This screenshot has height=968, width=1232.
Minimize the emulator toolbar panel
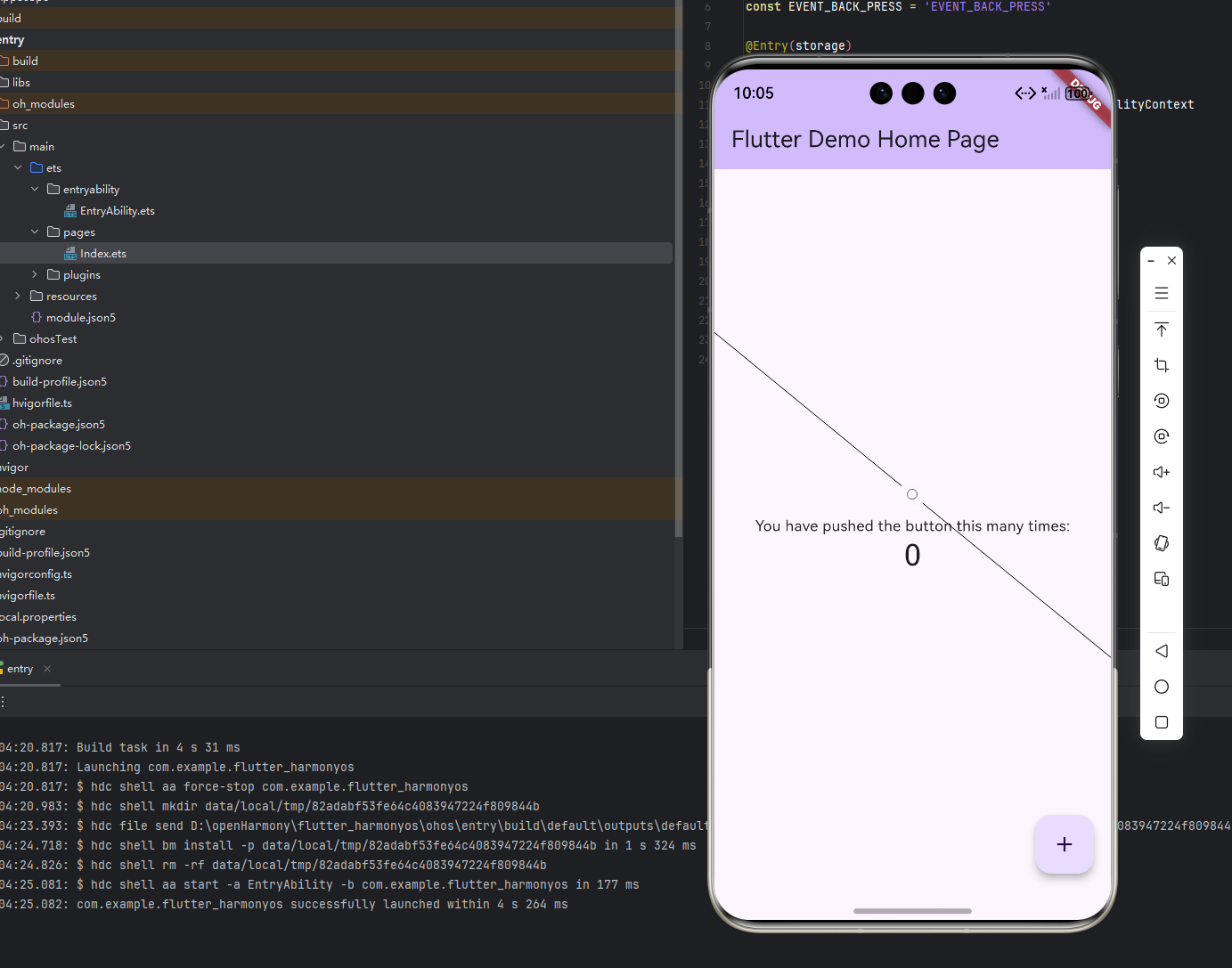point(1151,261)
